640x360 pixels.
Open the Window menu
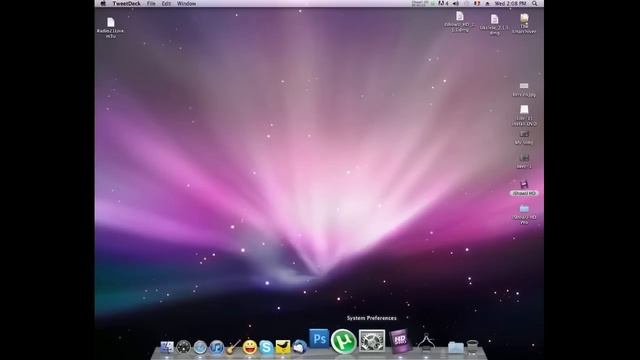[x=187, y=3]
